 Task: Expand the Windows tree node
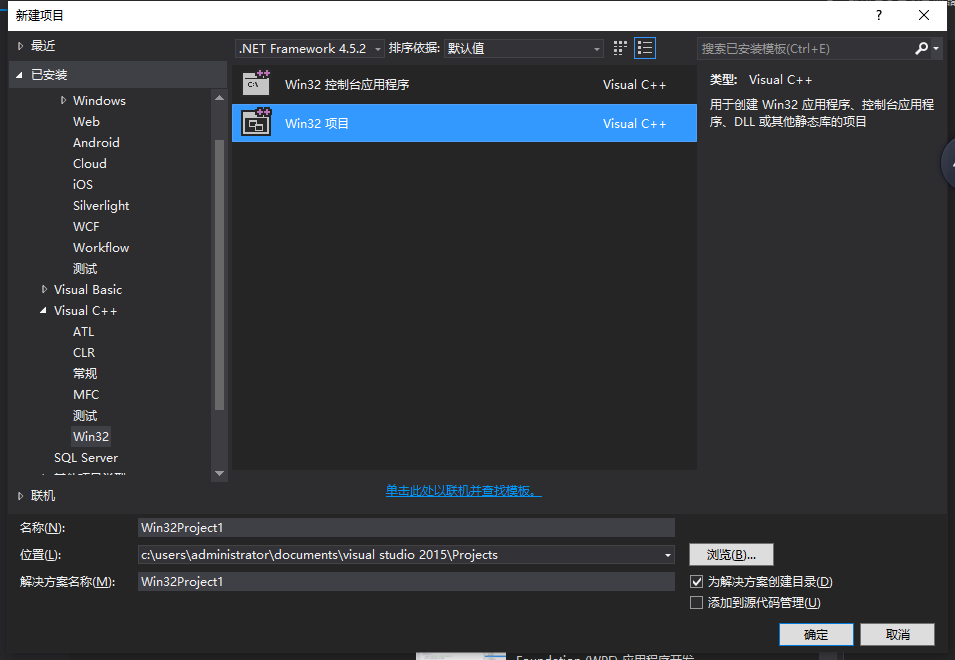[x=63, y=100]
